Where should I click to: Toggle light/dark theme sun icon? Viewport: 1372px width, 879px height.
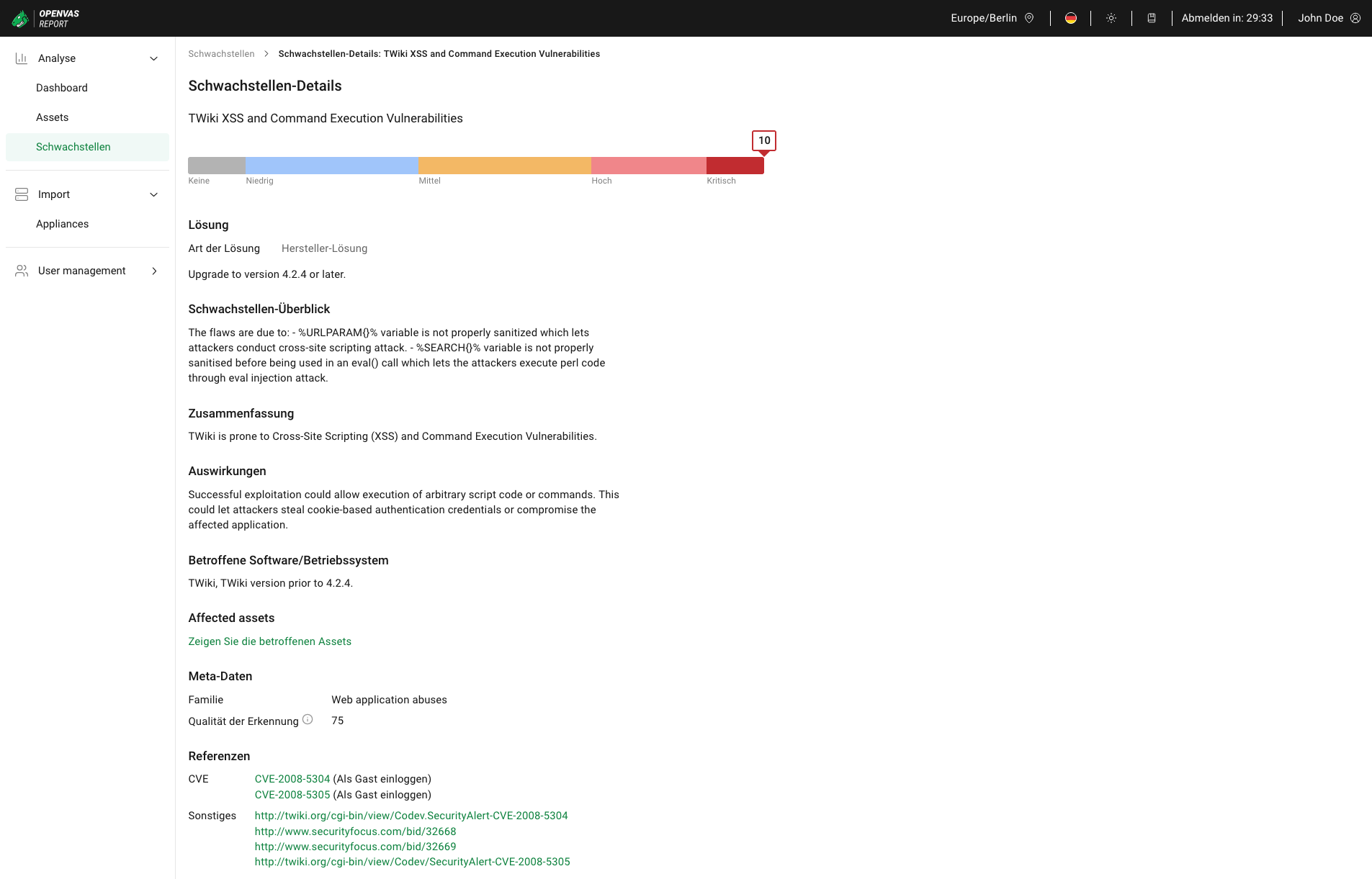click(x=1111, y=18)
